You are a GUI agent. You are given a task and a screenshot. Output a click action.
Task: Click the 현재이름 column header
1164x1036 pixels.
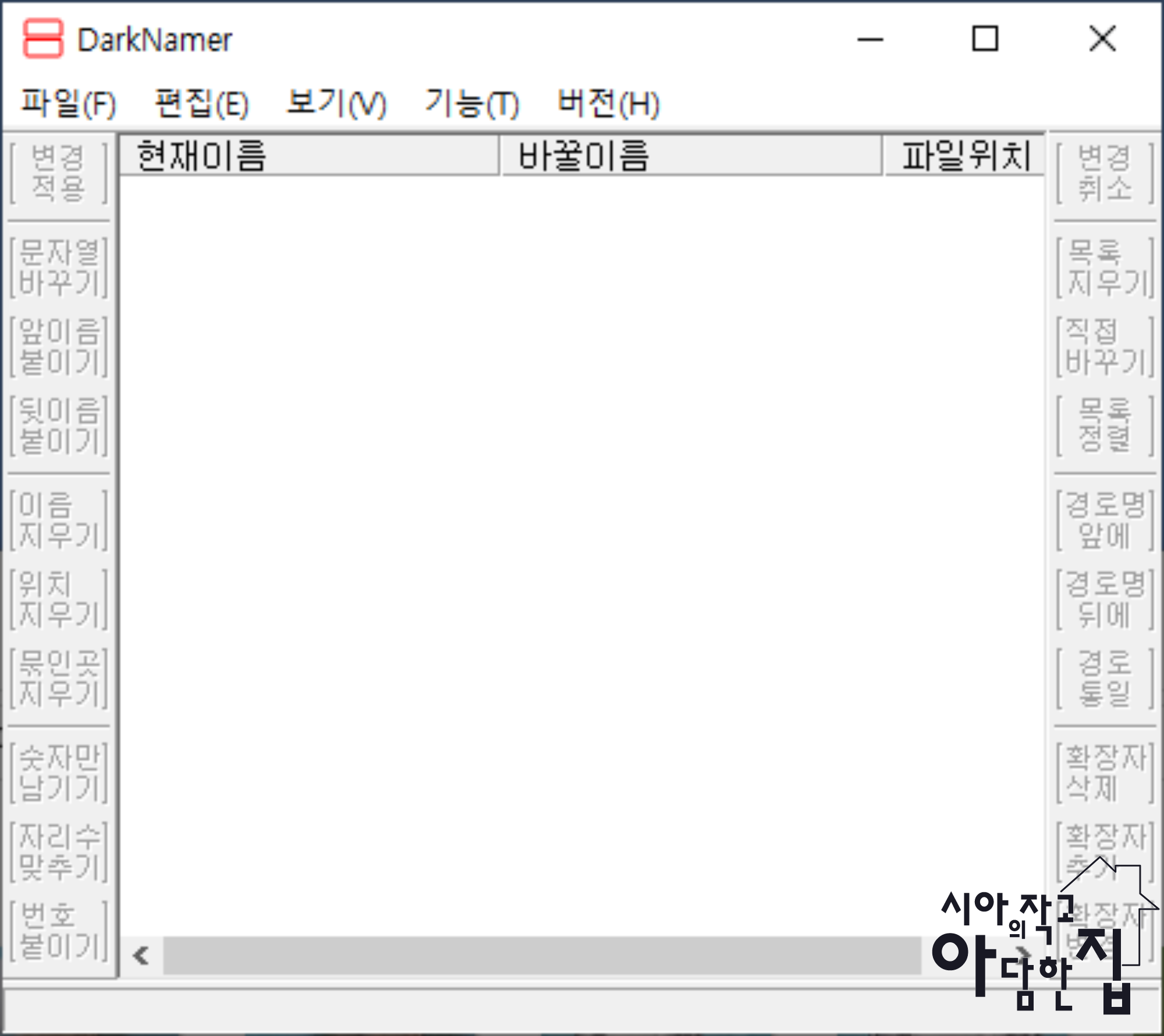(308, 155)
